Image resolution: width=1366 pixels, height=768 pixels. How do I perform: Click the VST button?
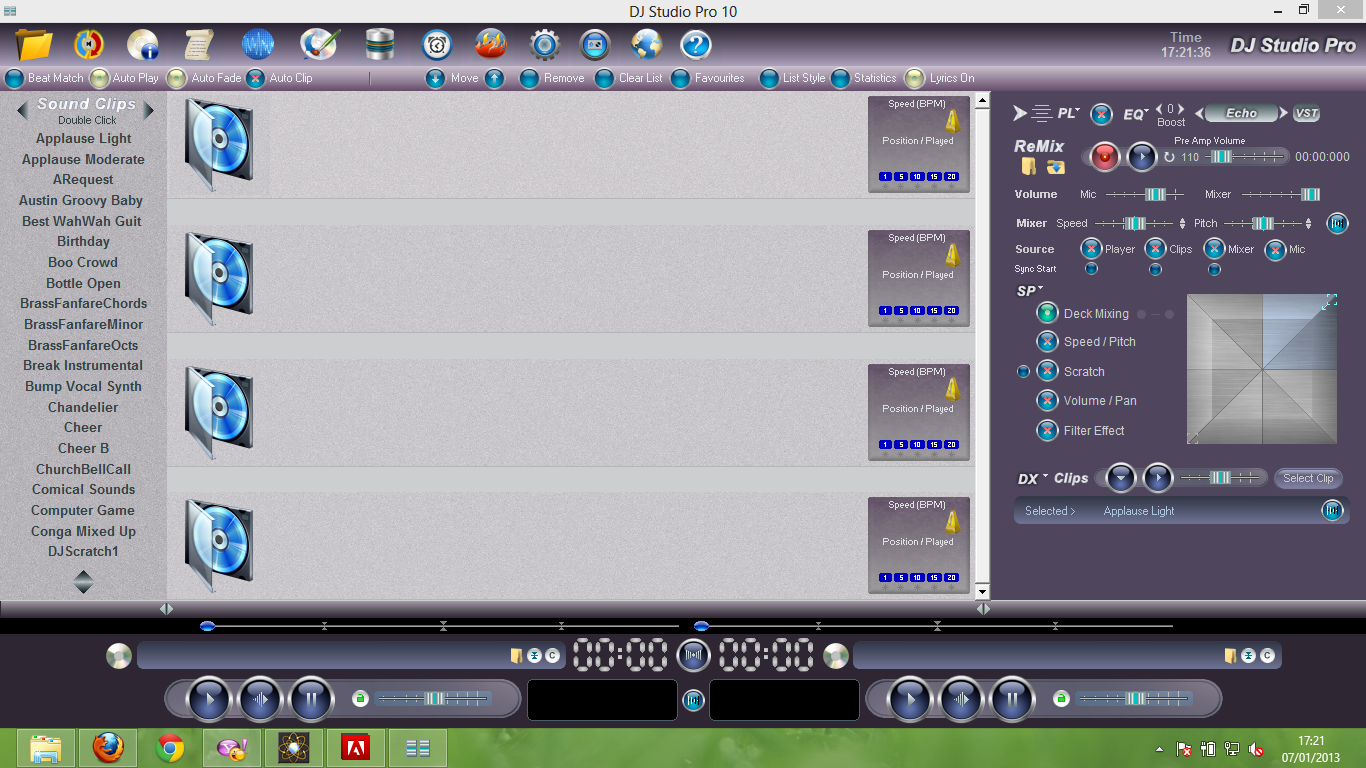tap(1306, 113)
